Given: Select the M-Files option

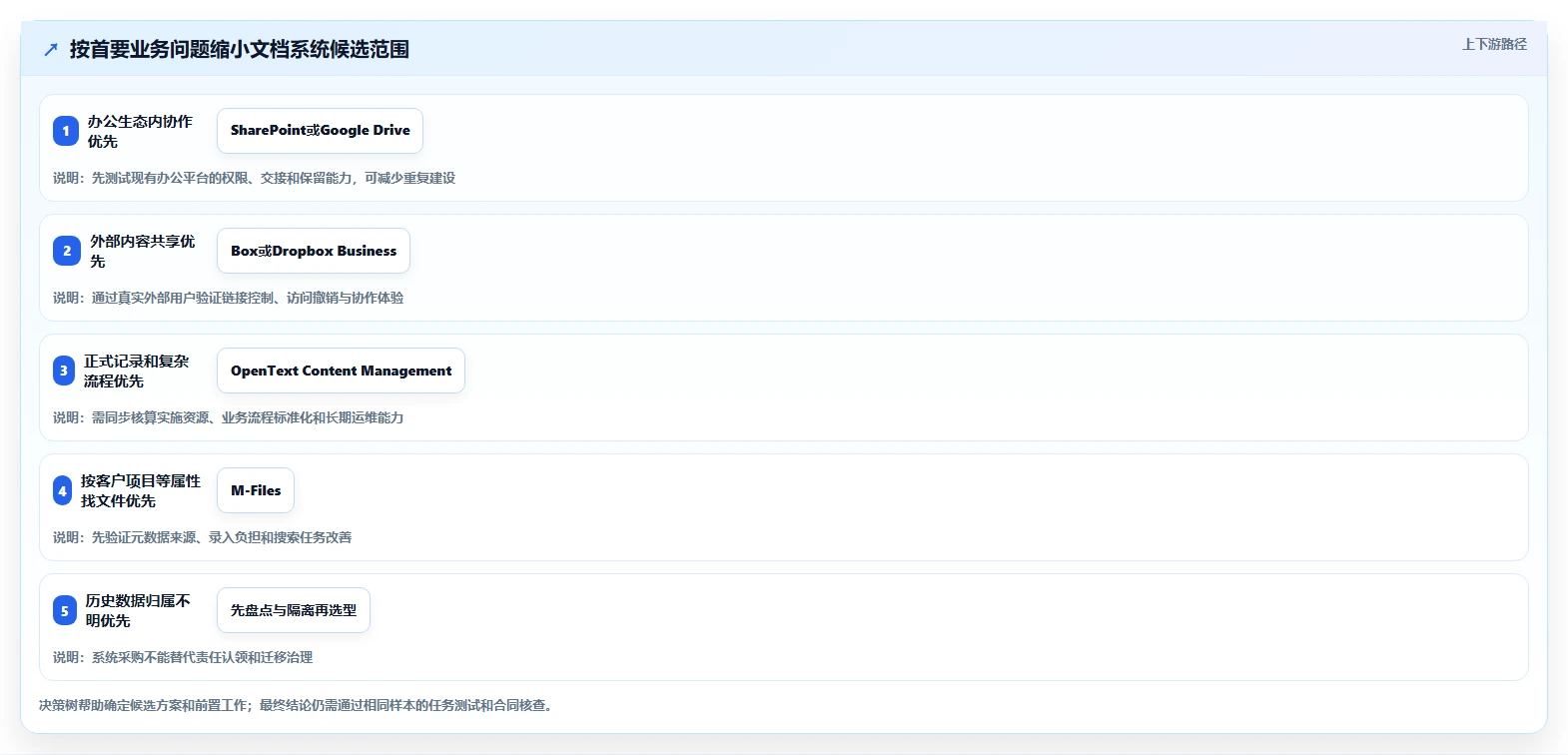Looking at the screenshot, I should [x=256, y=490].
